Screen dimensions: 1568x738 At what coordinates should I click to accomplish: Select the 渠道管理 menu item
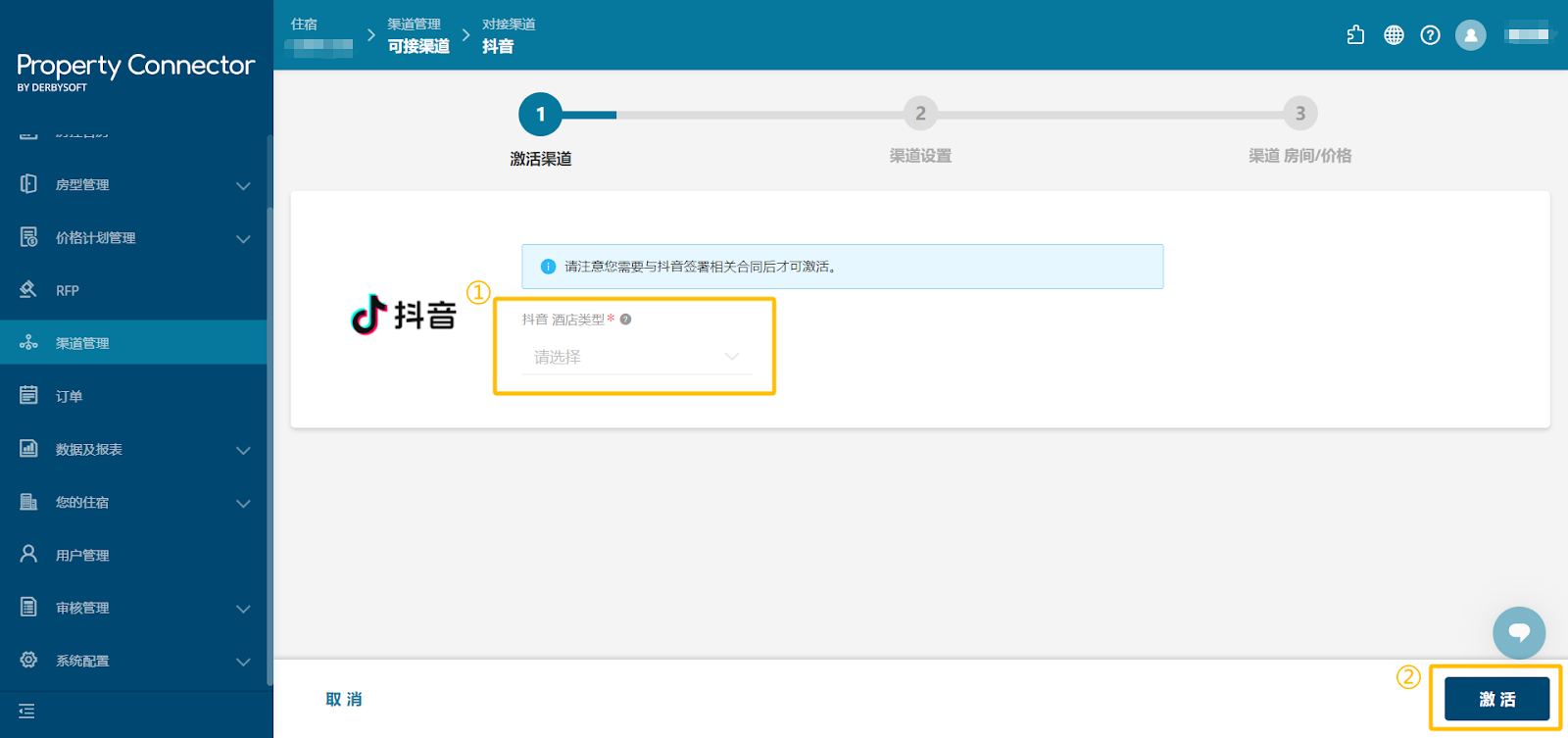point(133,342)
